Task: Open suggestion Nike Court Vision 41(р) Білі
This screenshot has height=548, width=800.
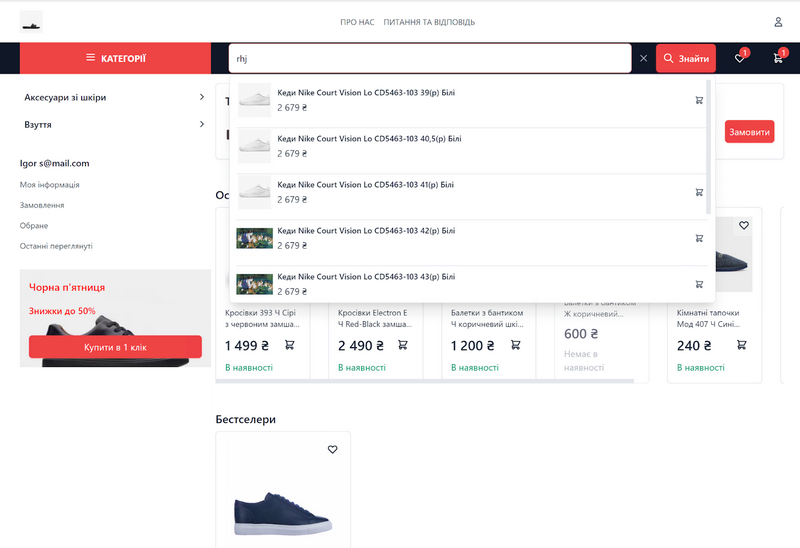Action: [x=365, y=184]
